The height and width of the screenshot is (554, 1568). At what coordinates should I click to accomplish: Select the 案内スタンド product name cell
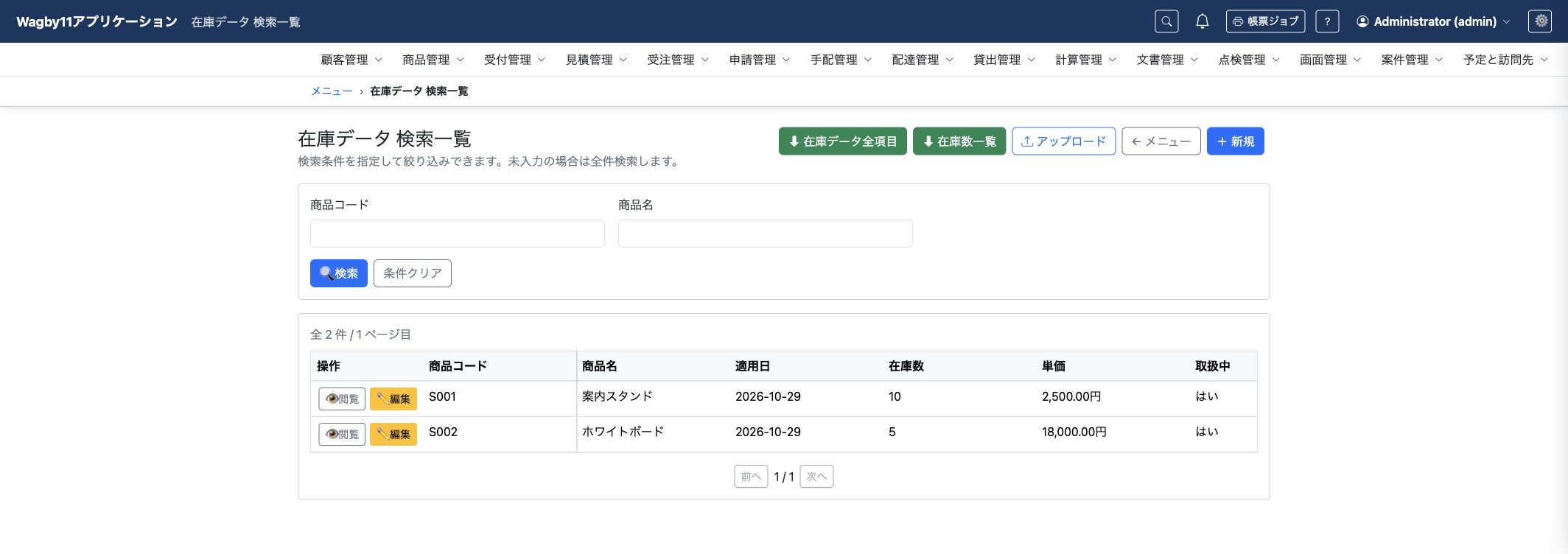pos(617,396)
